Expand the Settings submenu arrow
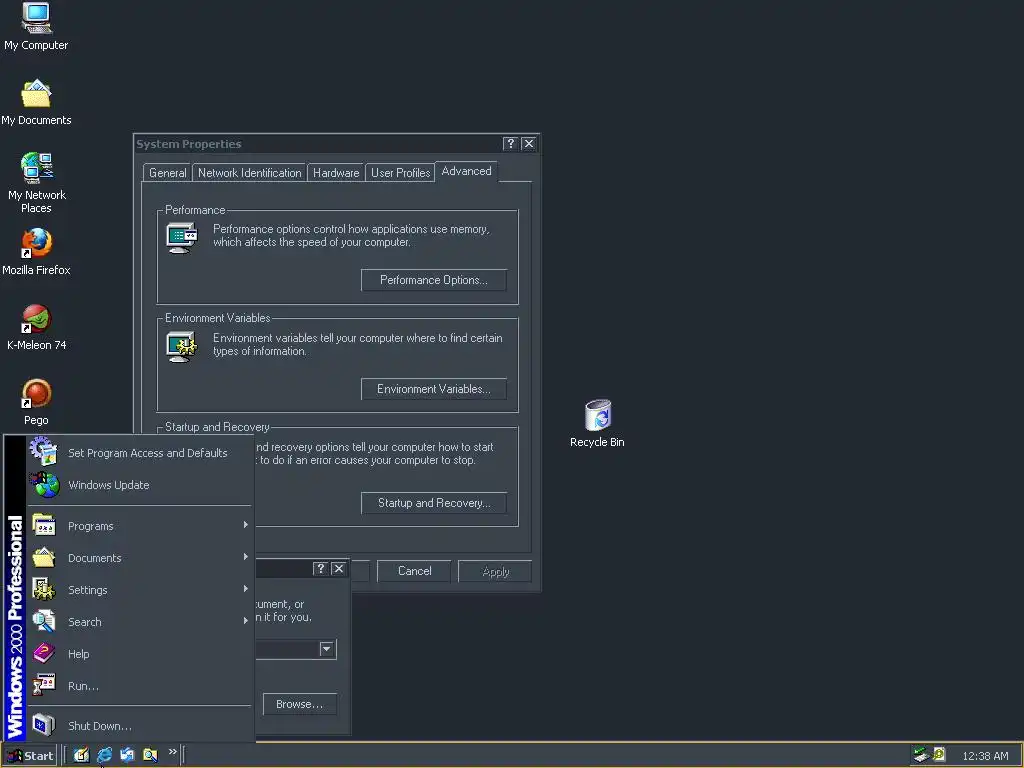The width and height of the screenshot is (1024, 768). pyautogui.click(x=246, y=588)
